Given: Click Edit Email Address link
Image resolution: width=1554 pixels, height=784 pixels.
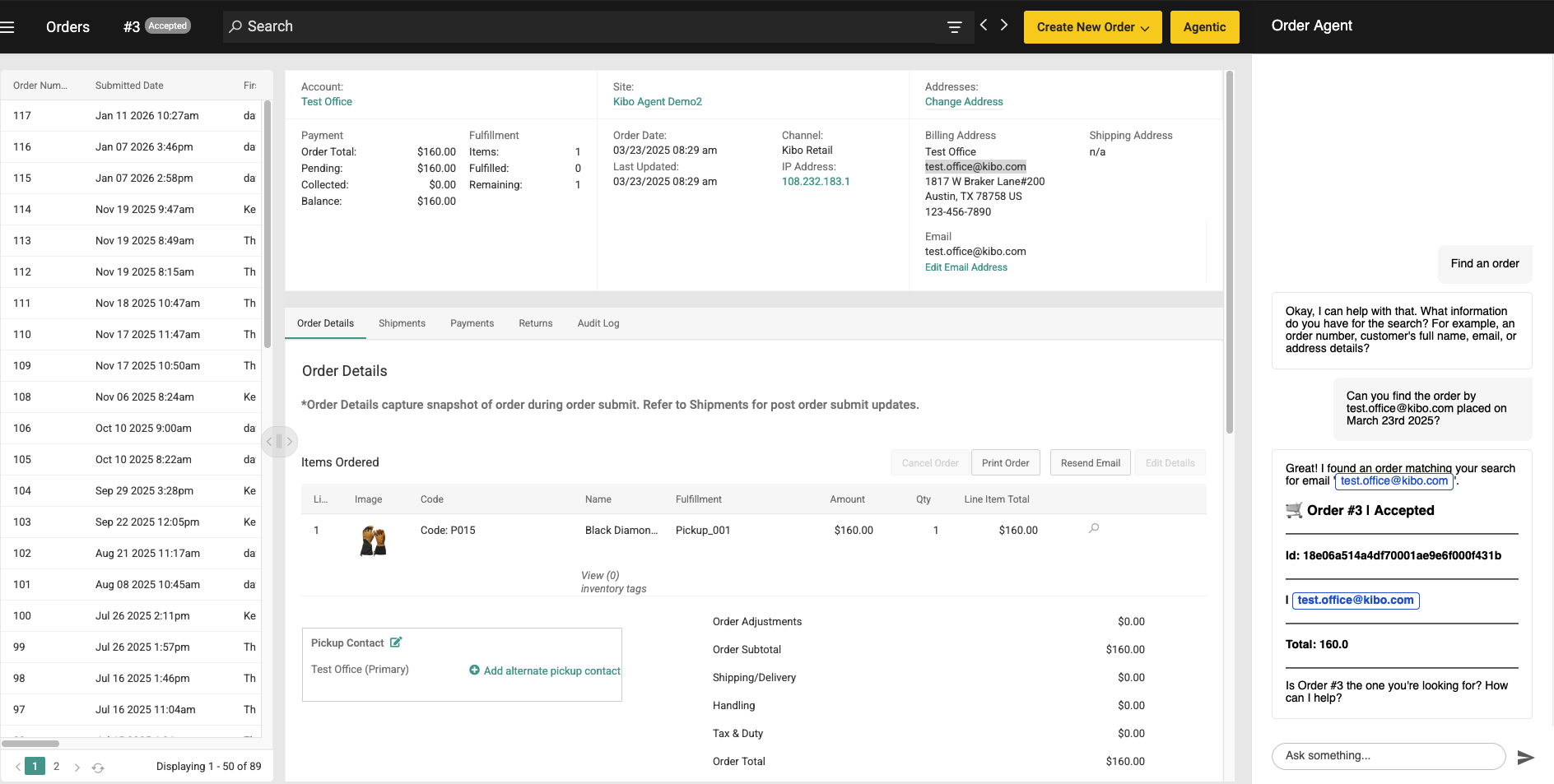Looking at the screenshot, I should 966,267.
